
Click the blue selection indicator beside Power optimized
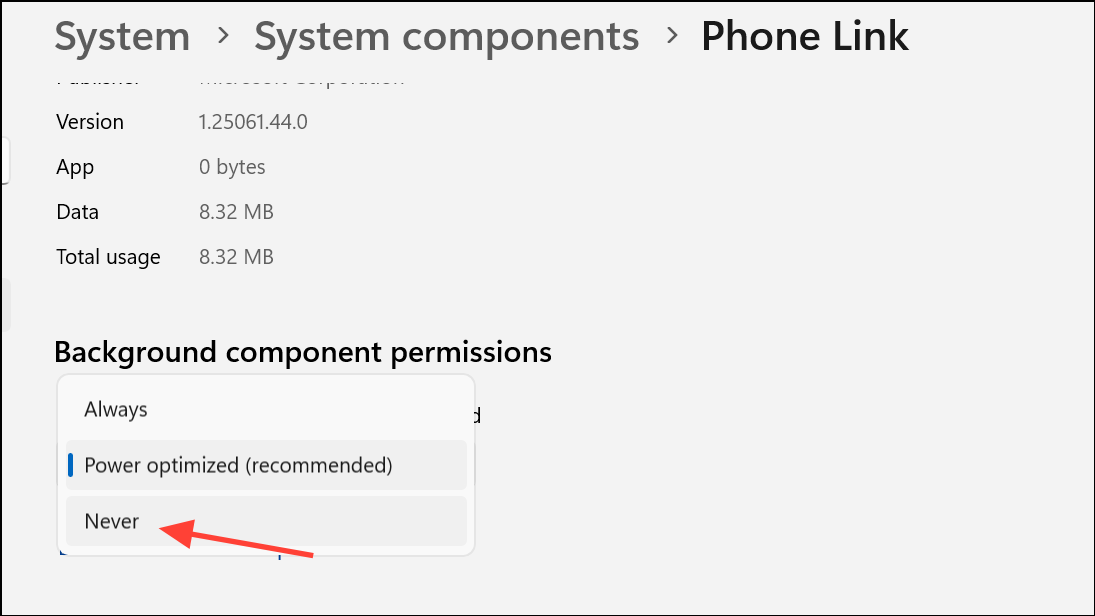point(71,465)
